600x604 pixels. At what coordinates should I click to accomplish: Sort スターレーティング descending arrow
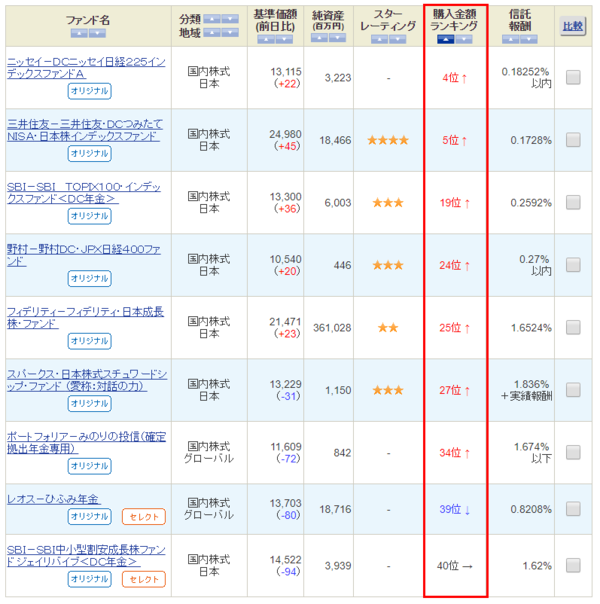point(397,39)
